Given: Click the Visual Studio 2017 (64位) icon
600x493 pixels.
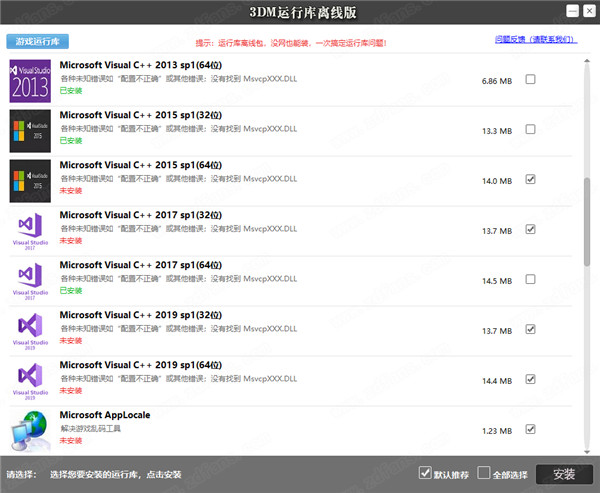Looking at the screenshot, I should (30, 279).
